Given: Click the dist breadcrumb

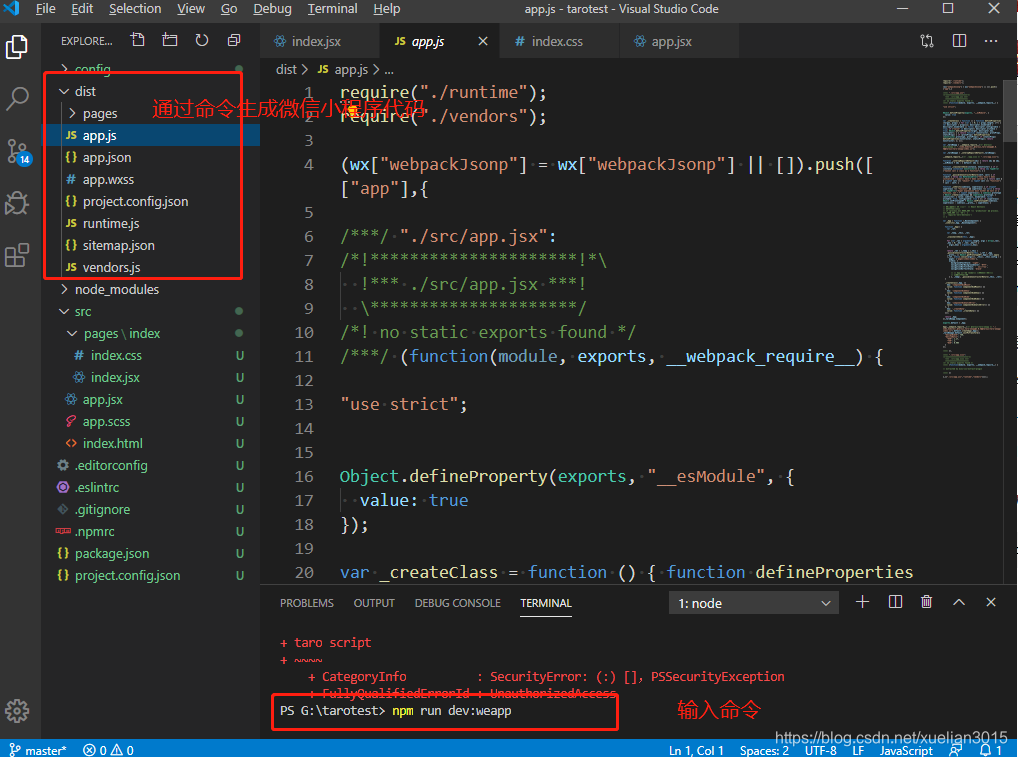Looking at the screenshot, I should tap(286, 69).
